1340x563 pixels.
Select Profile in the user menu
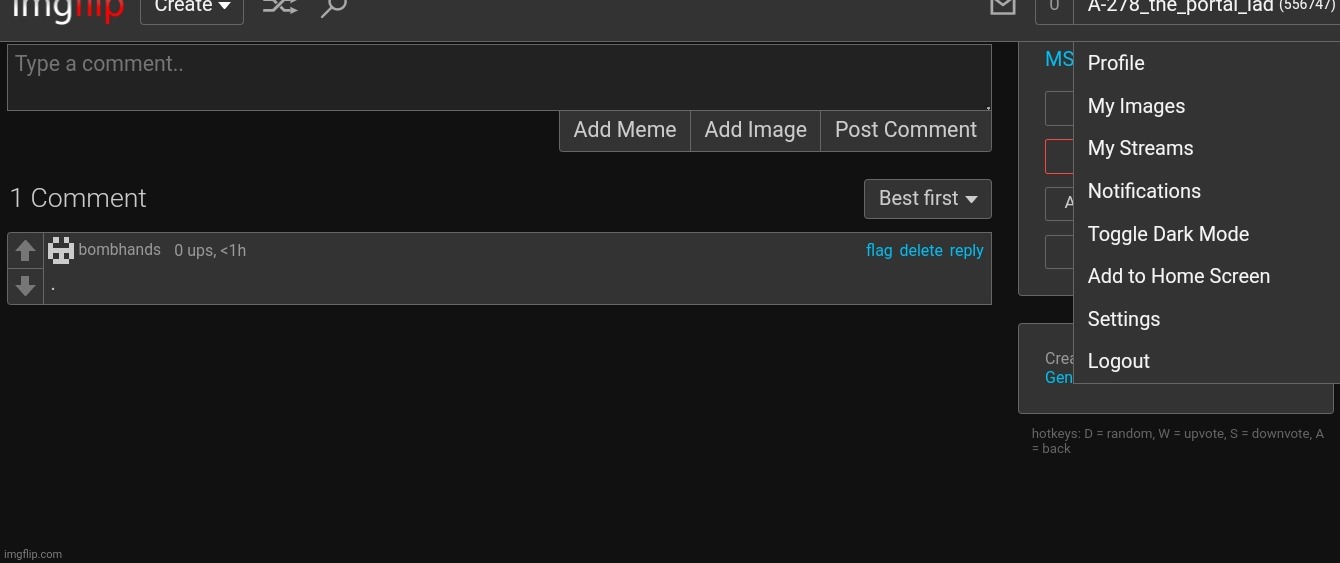coord(1116,63)
